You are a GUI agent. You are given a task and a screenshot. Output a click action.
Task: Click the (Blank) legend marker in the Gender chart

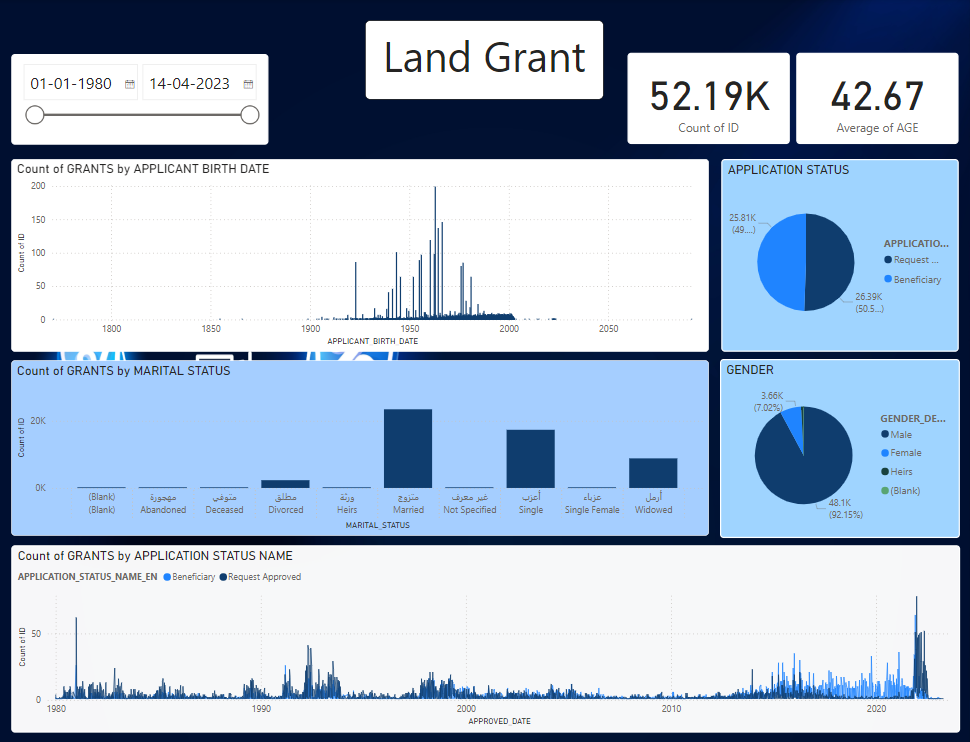coord(885,491)
